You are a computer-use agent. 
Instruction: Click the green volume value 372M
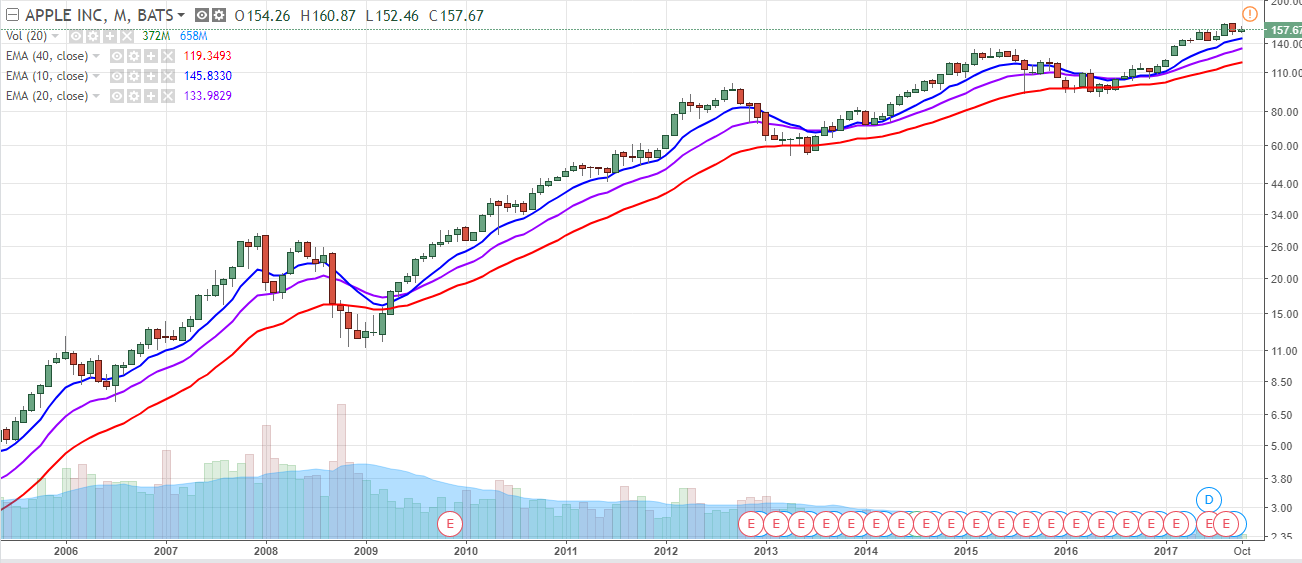click(x=156, y=36)
